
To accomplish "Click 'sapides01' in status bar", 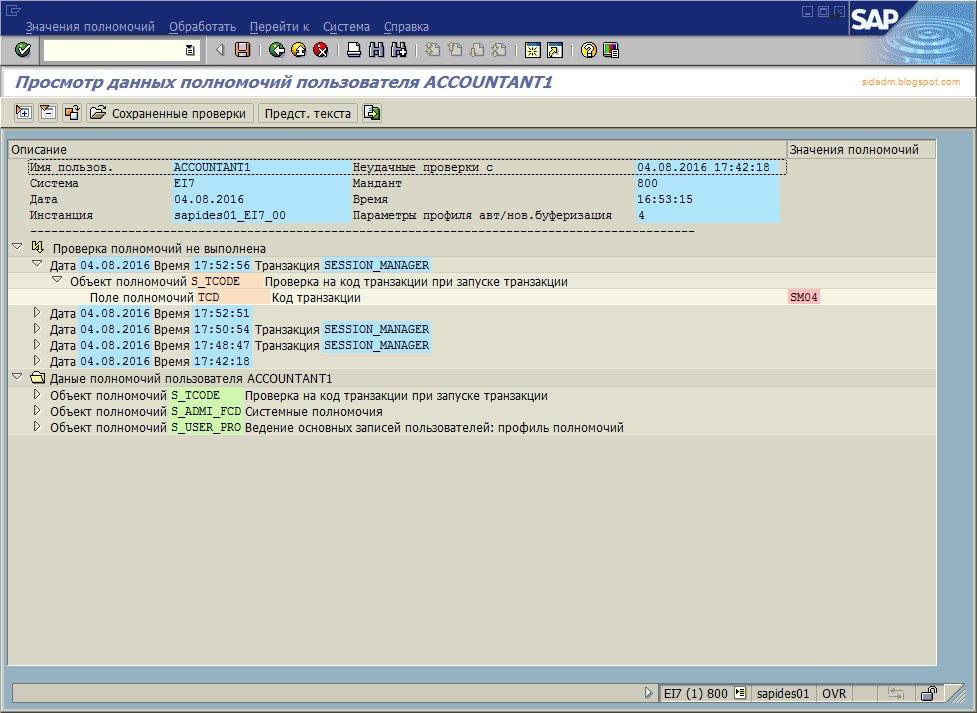I will point(783,693).
